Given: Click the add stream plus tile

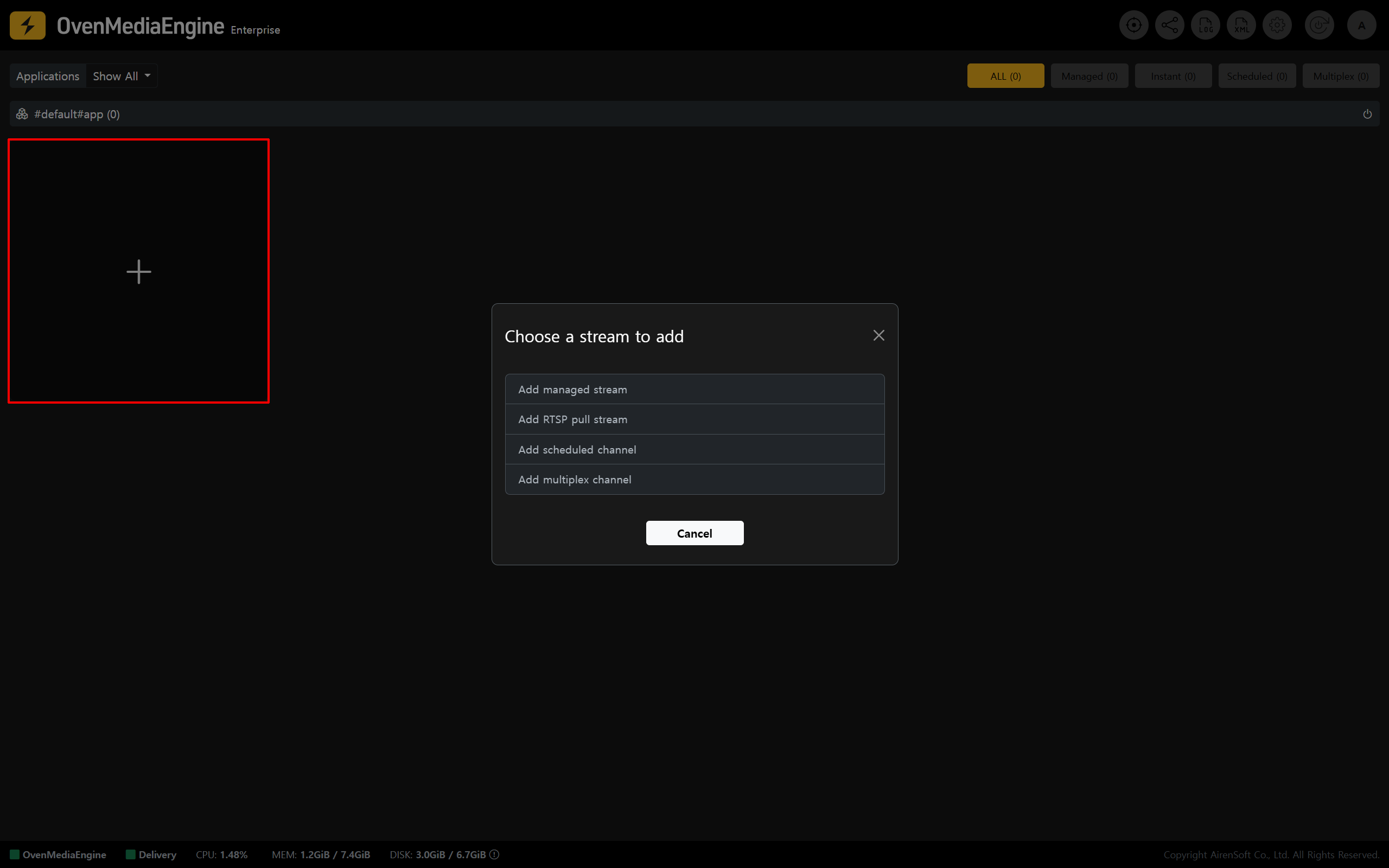Looking at the screenshot, I should 139,271.
